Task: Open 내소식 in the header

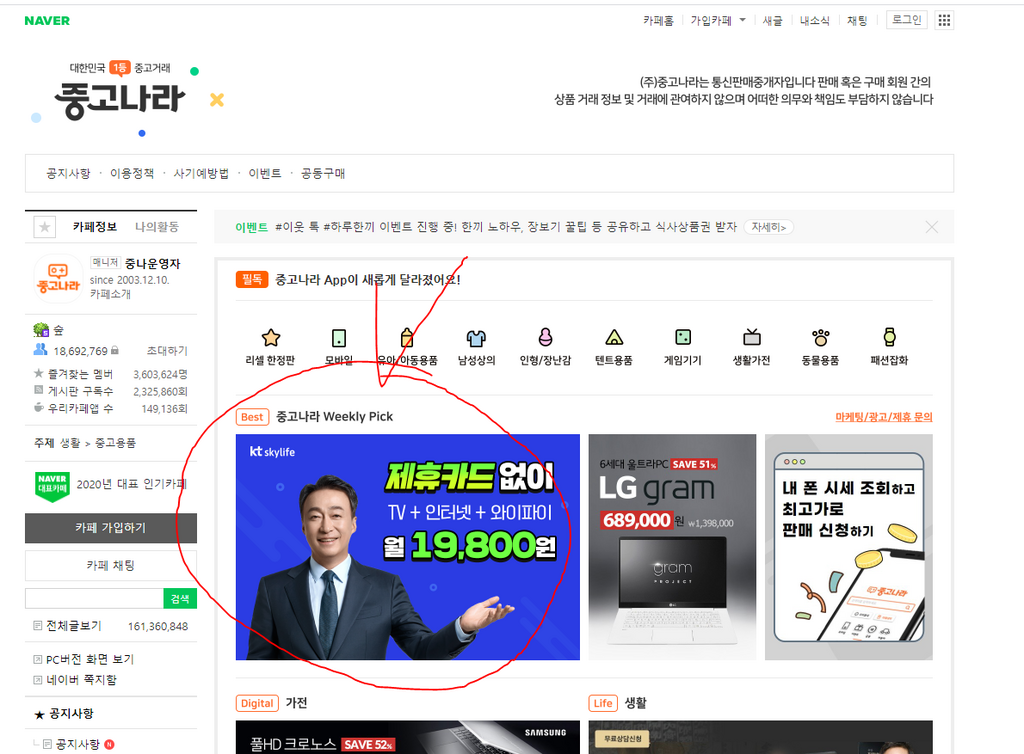Action: 815,21
